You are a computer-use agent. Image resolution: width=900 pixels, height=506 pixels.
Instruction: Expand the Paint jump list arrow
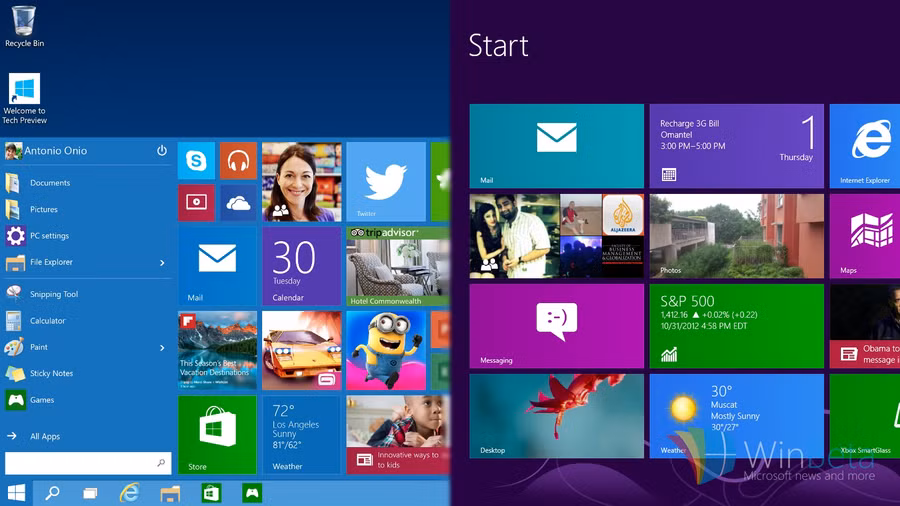(x=162, y=348)
